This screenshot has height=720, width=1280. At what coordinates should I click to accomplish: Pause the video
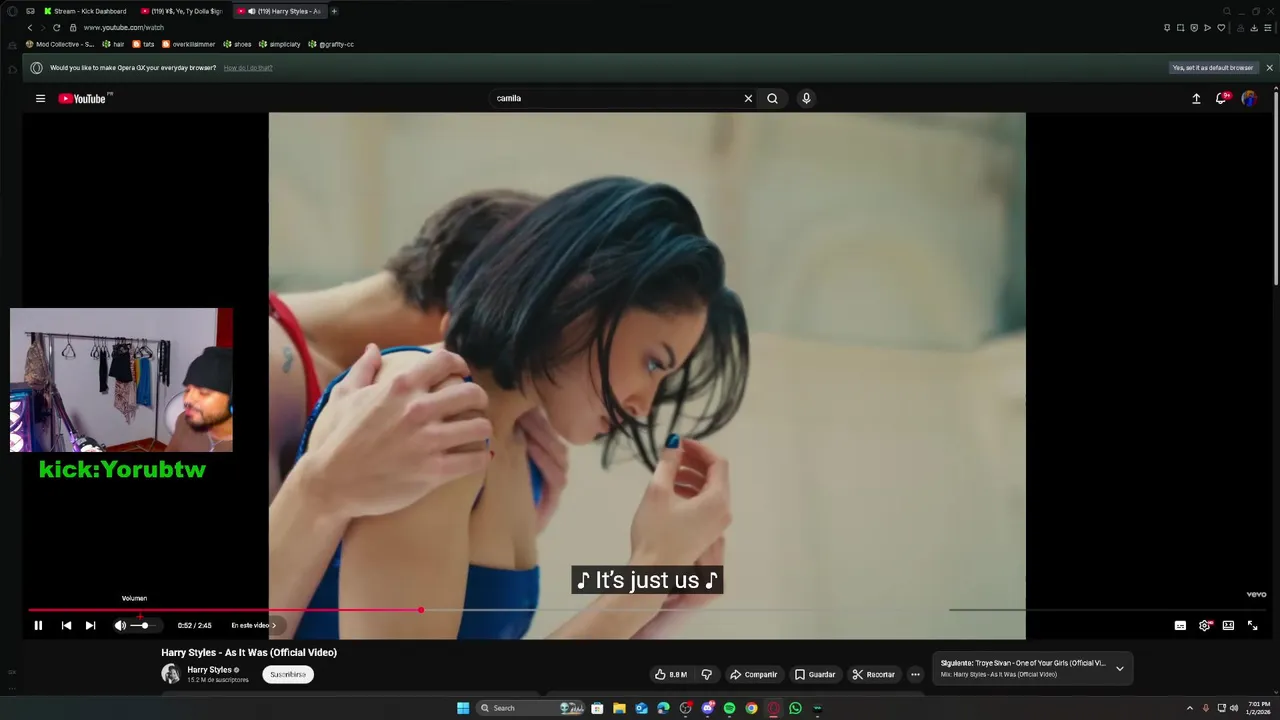coord(38,625)
